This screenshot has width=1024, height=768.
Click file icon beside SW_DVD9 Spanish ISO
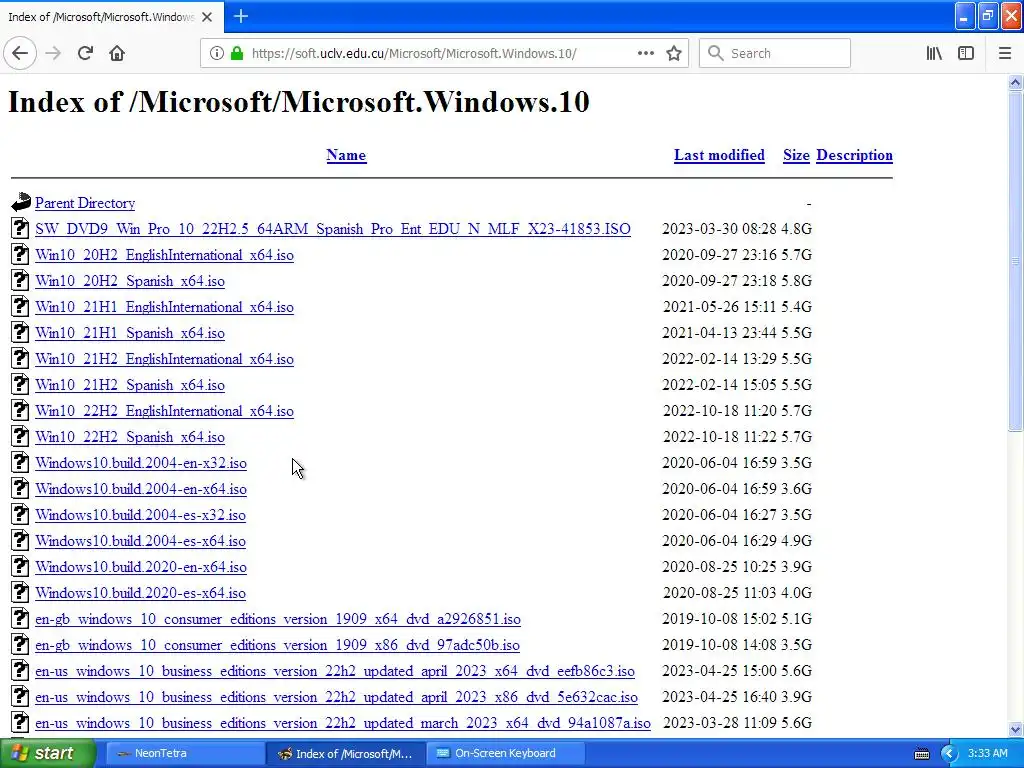click(x=20, y=228)
